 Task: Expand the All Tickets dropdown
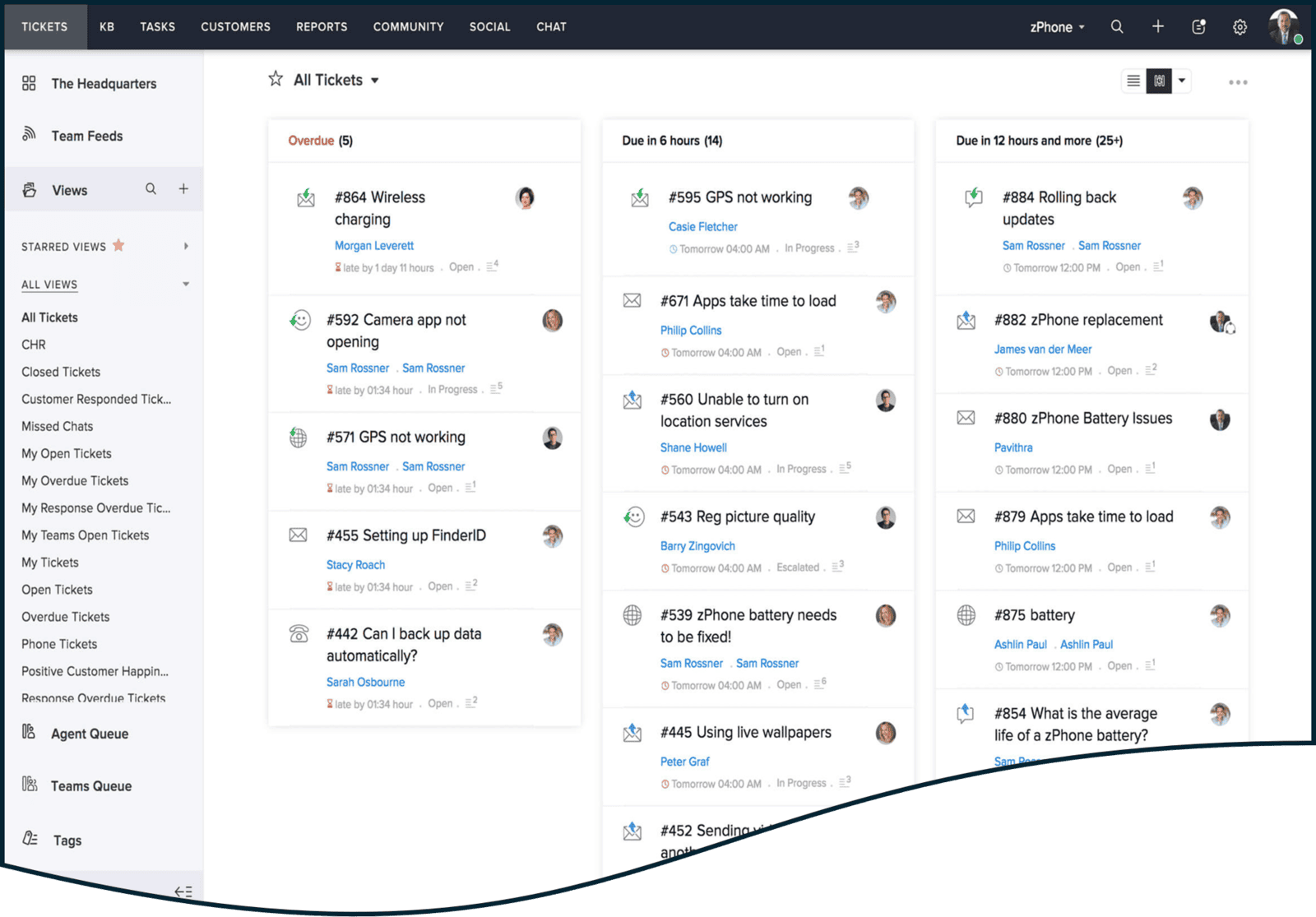375,81
